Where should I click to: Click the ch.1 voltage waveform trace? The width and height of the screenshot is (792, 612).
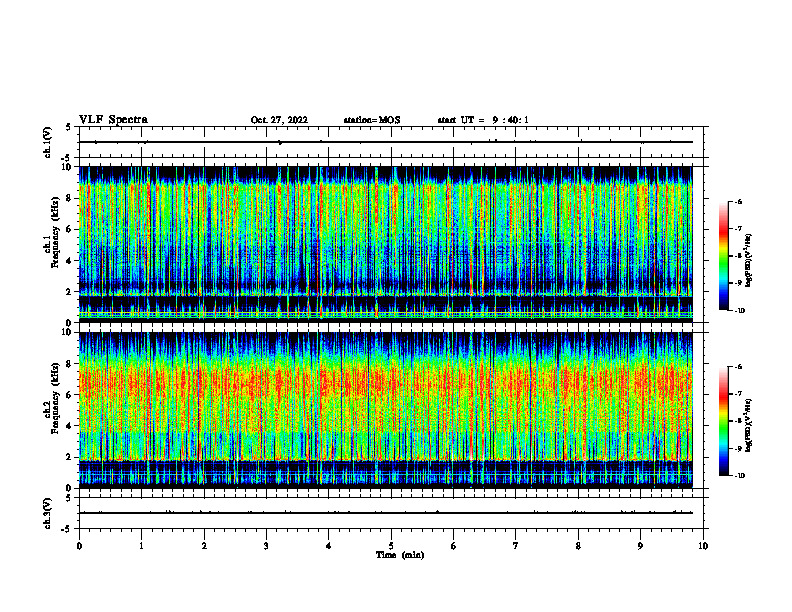click(386, 142)
